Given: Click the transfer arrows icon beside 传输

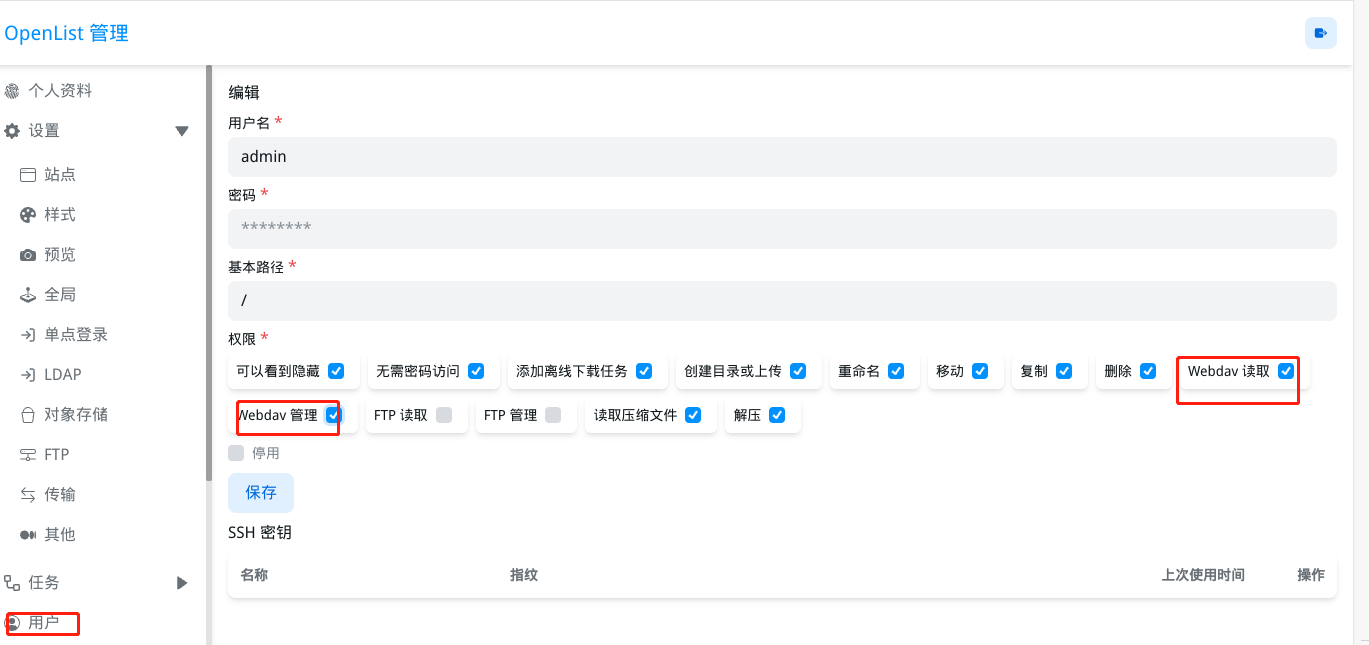Looking at the screenshot, I should [x=28, y=494].
